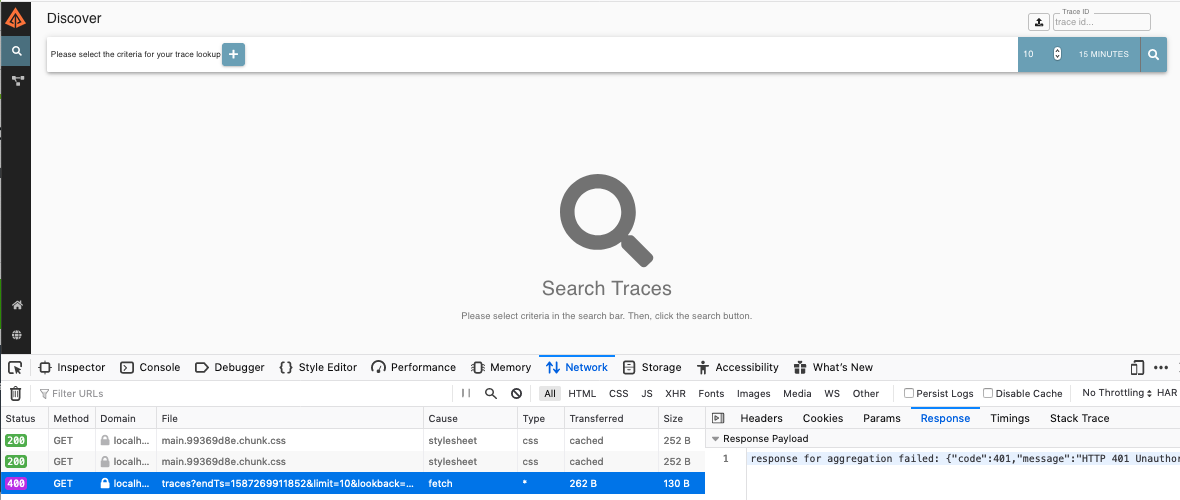
Task: Select the All filter
Action: coord(550,393)
